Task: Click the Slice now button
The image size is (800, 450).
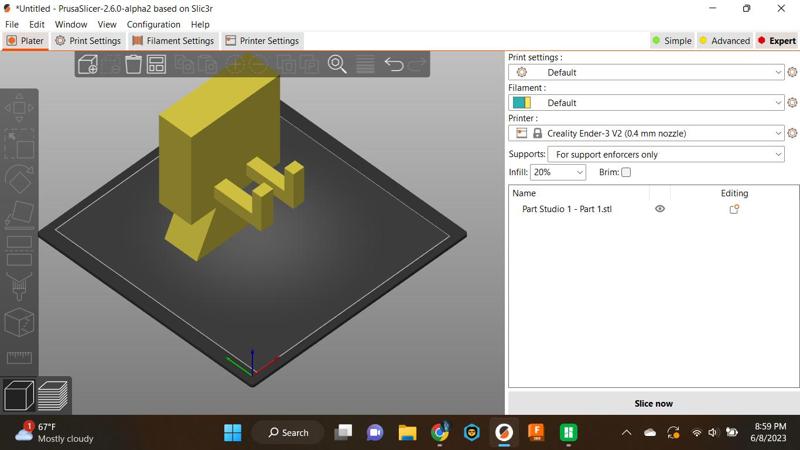Action: [x=653, y=404]
